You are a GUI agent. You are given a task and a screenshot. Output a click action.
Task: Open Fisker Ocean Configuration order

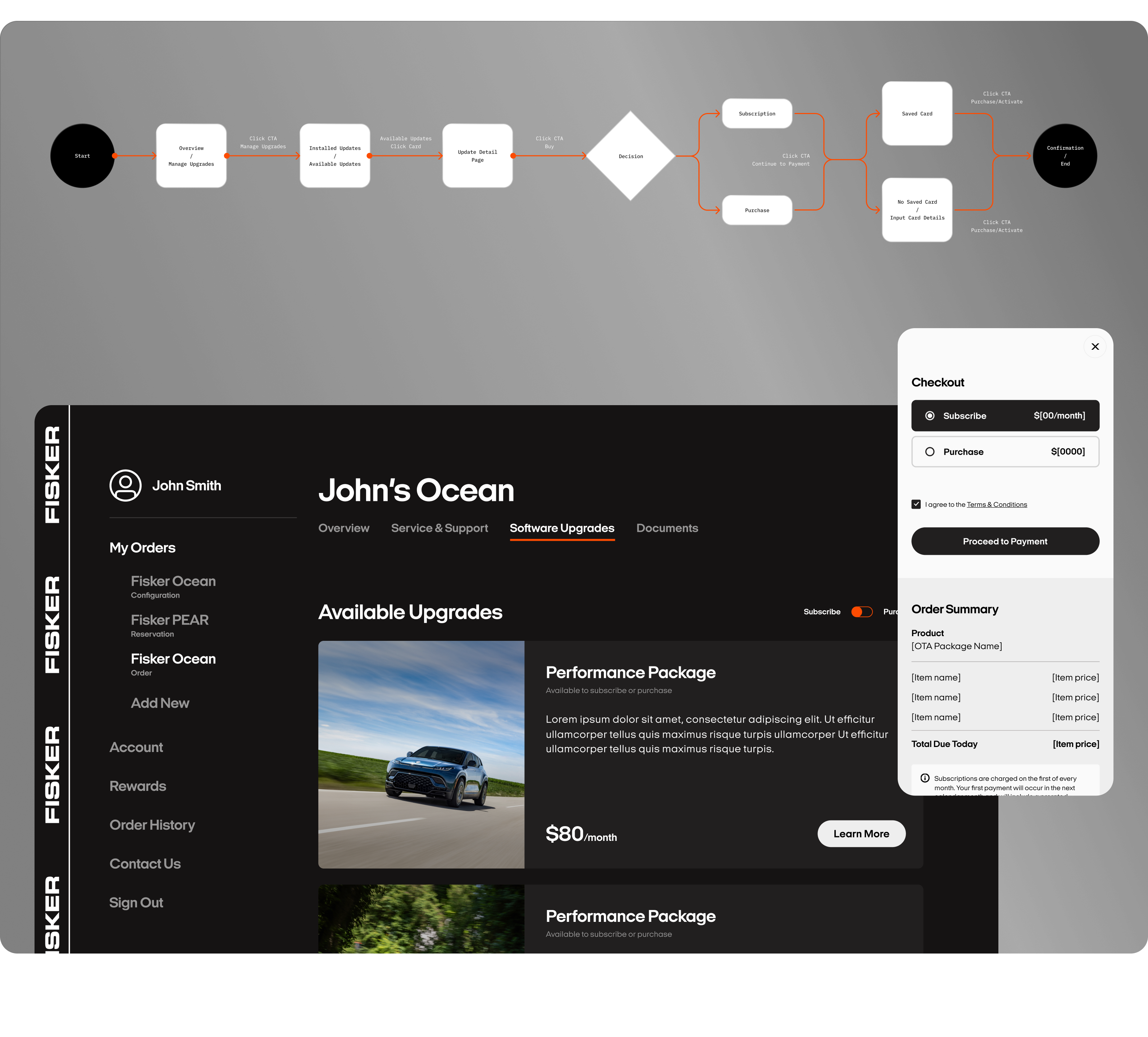[173, 587]
